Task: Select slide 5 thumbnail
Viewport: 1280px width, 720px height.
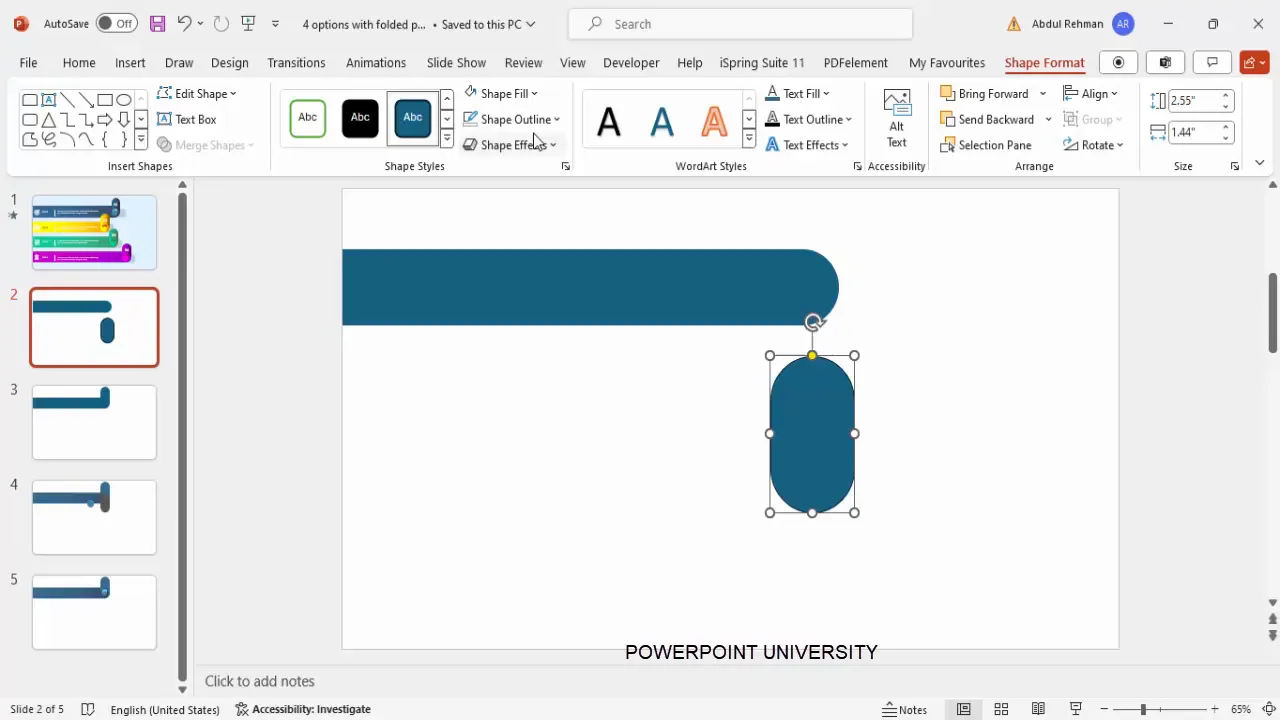Action: coord(94,612)
